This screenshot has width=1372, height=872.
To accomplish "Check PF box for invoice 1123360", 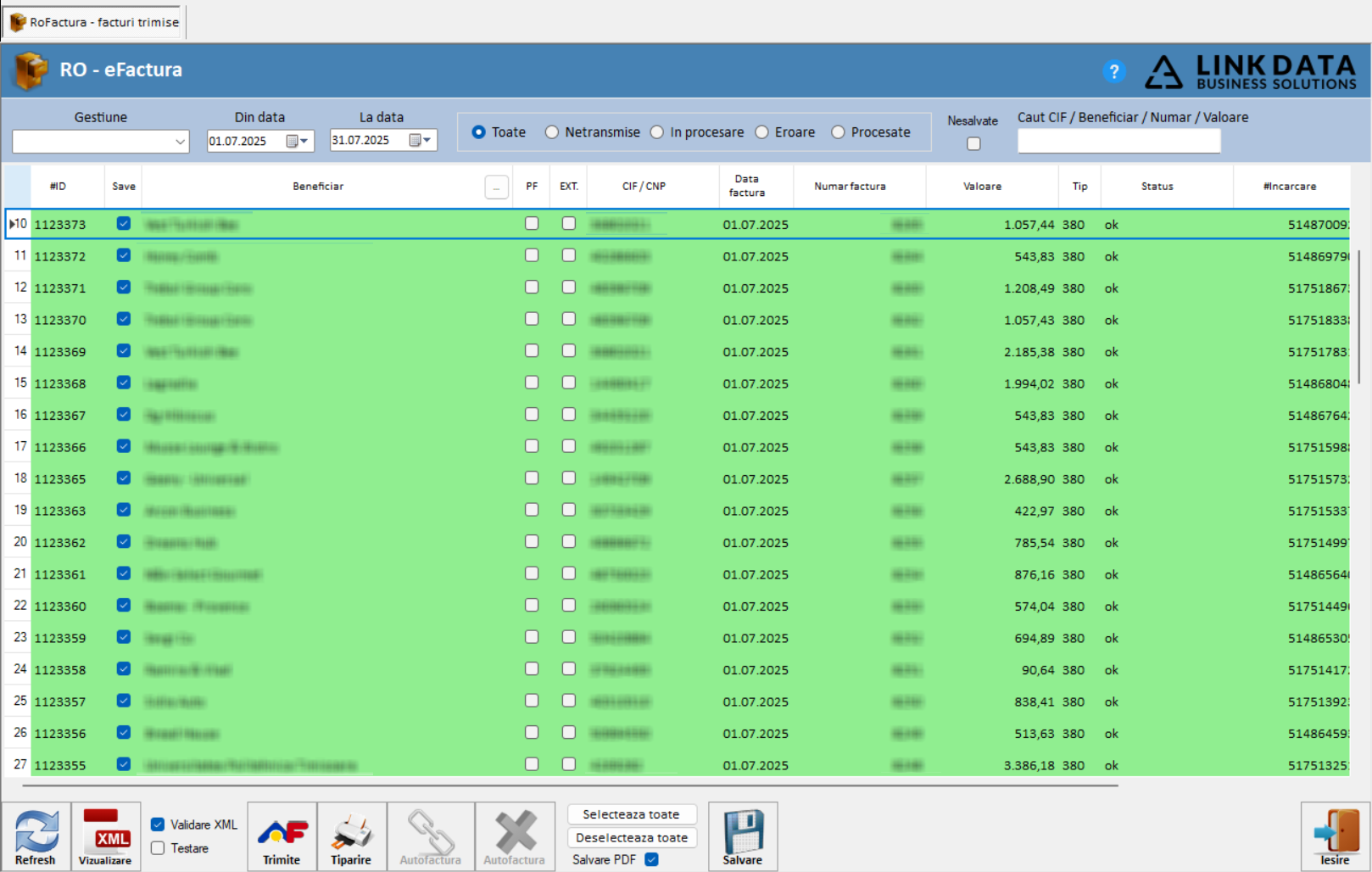I will tap(532, 605).
